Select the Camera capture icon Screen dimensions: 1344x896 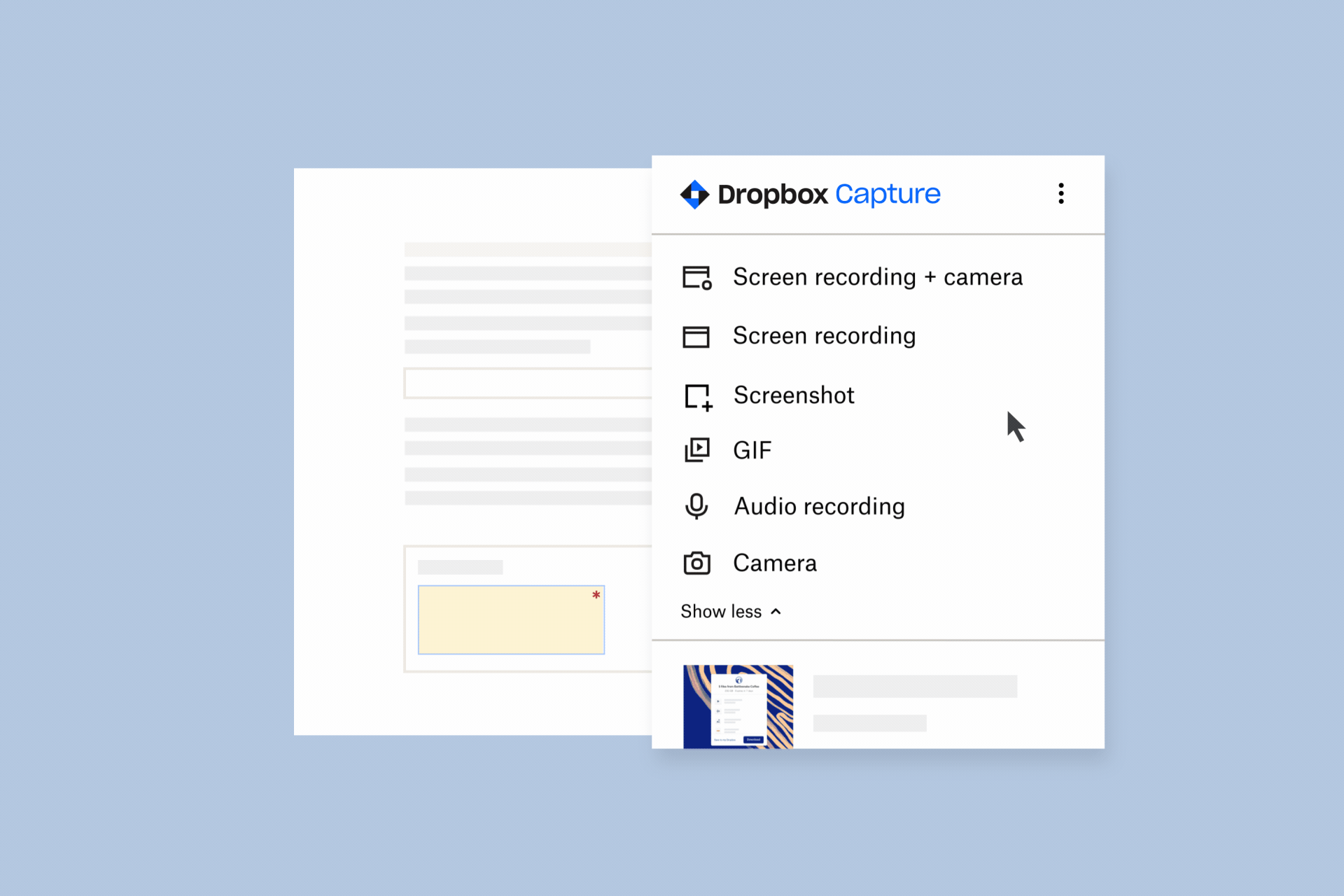click(x=697, y=562)
